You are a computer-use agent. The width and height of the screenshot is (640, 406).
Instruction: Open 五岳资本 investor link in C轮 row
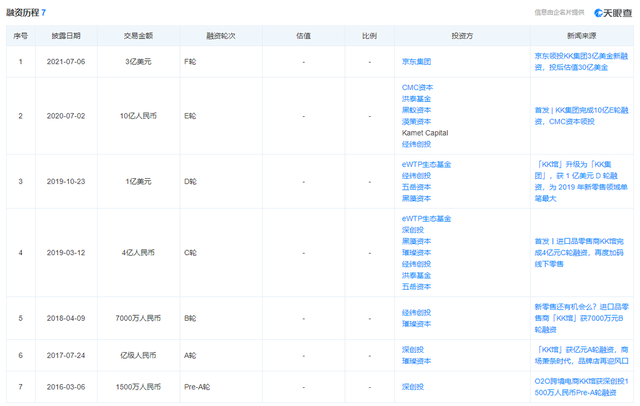(416, 287)
